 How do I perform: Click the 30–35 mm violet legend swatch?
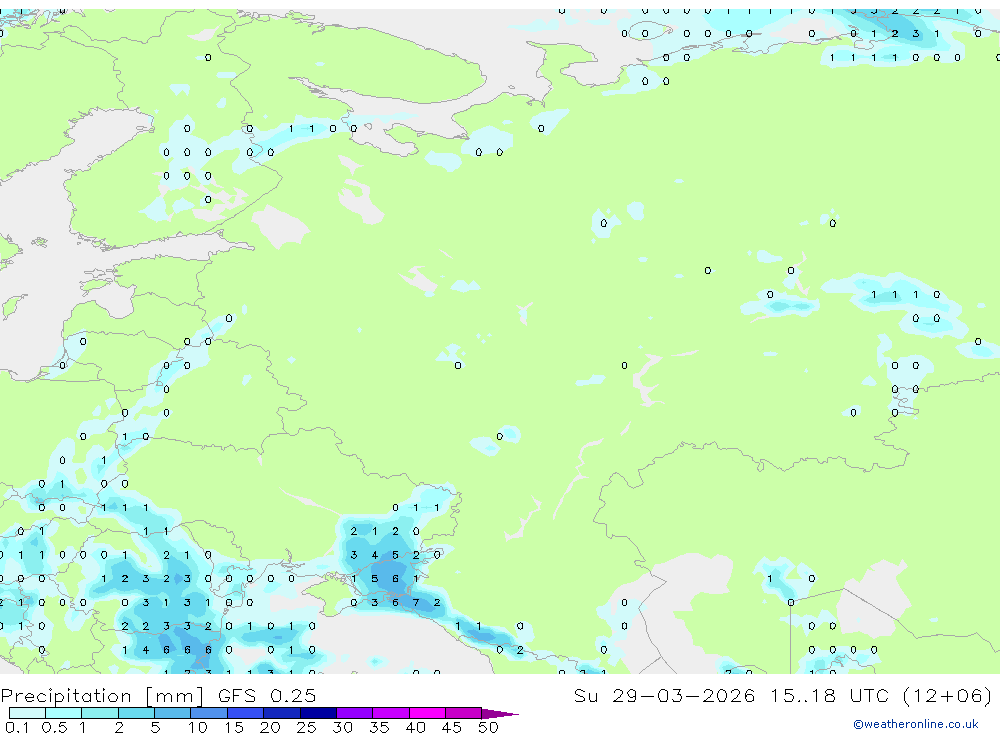pyautogui.click(x=355, y=713)
